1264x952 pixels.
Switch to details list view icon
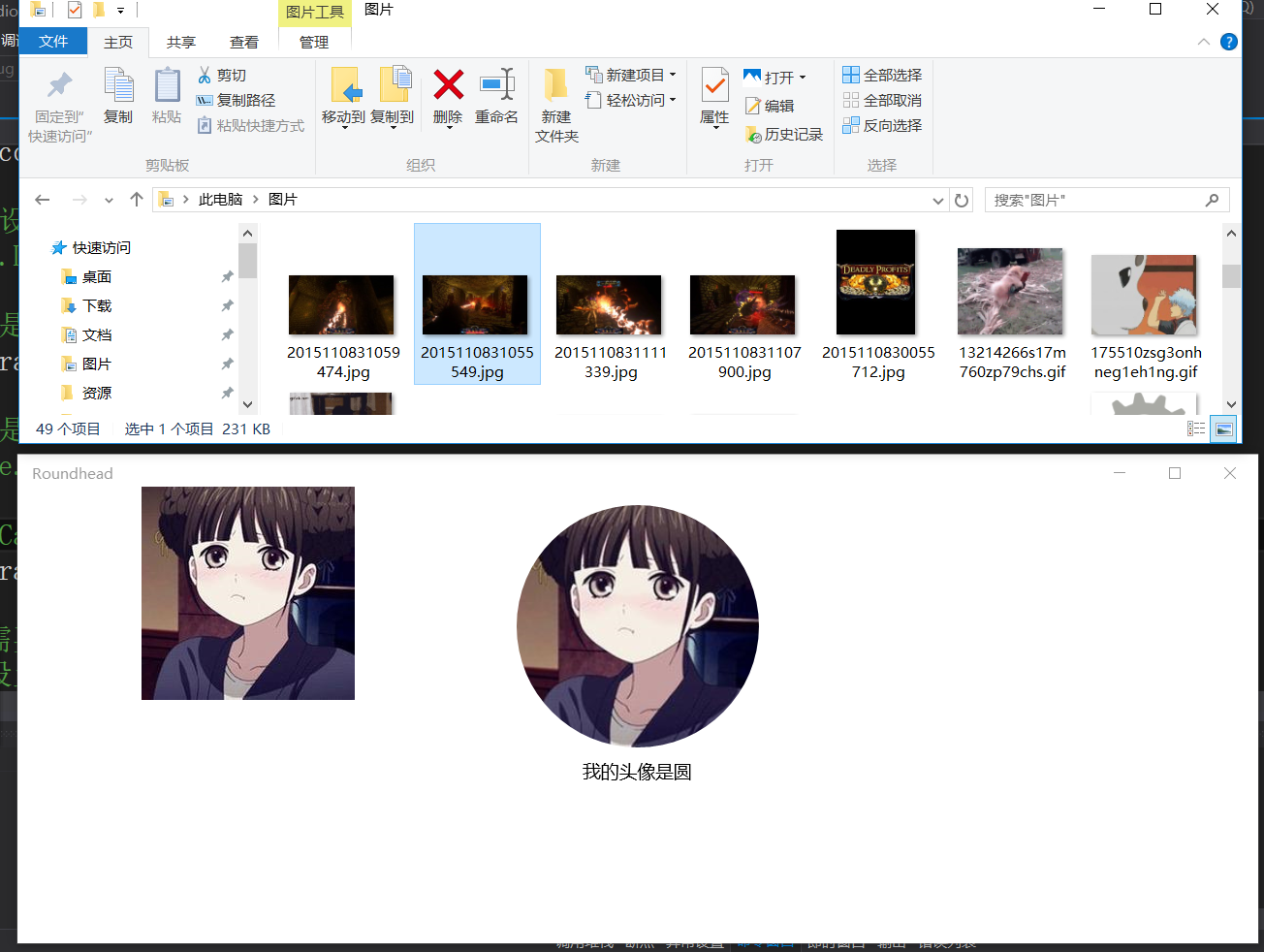[x=1196, y=428]
